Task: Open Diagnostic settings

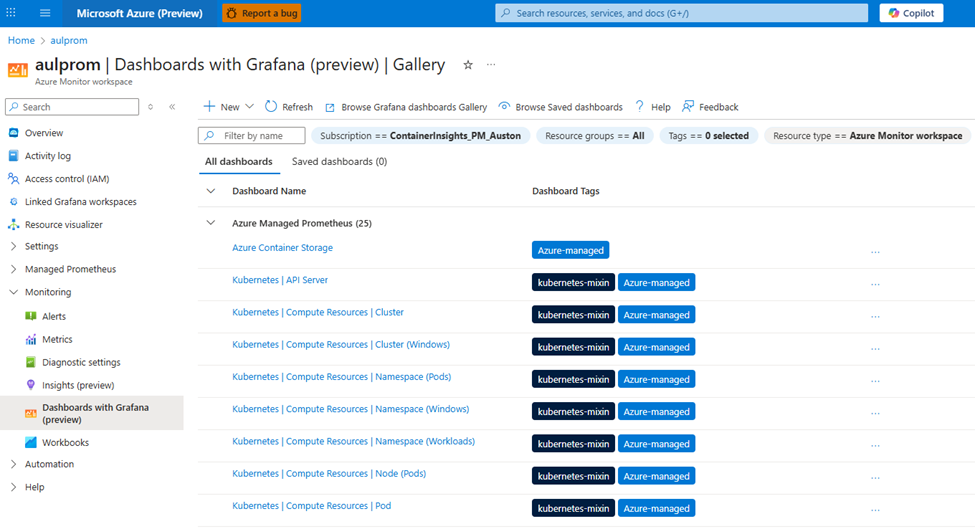Action: pyautogui.click(x=81, y=362)
